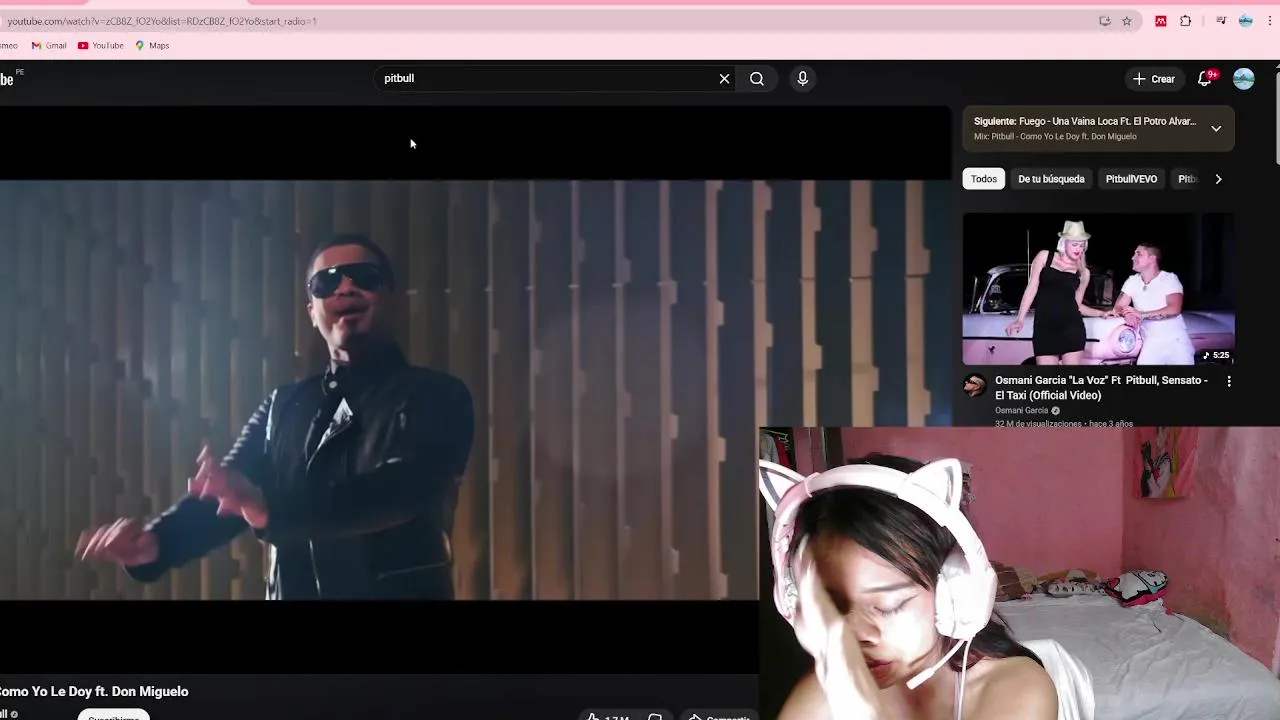Open the Osmani Garcia La Voz video thumbnail
1280x720 pixels.
[1098, 289]
